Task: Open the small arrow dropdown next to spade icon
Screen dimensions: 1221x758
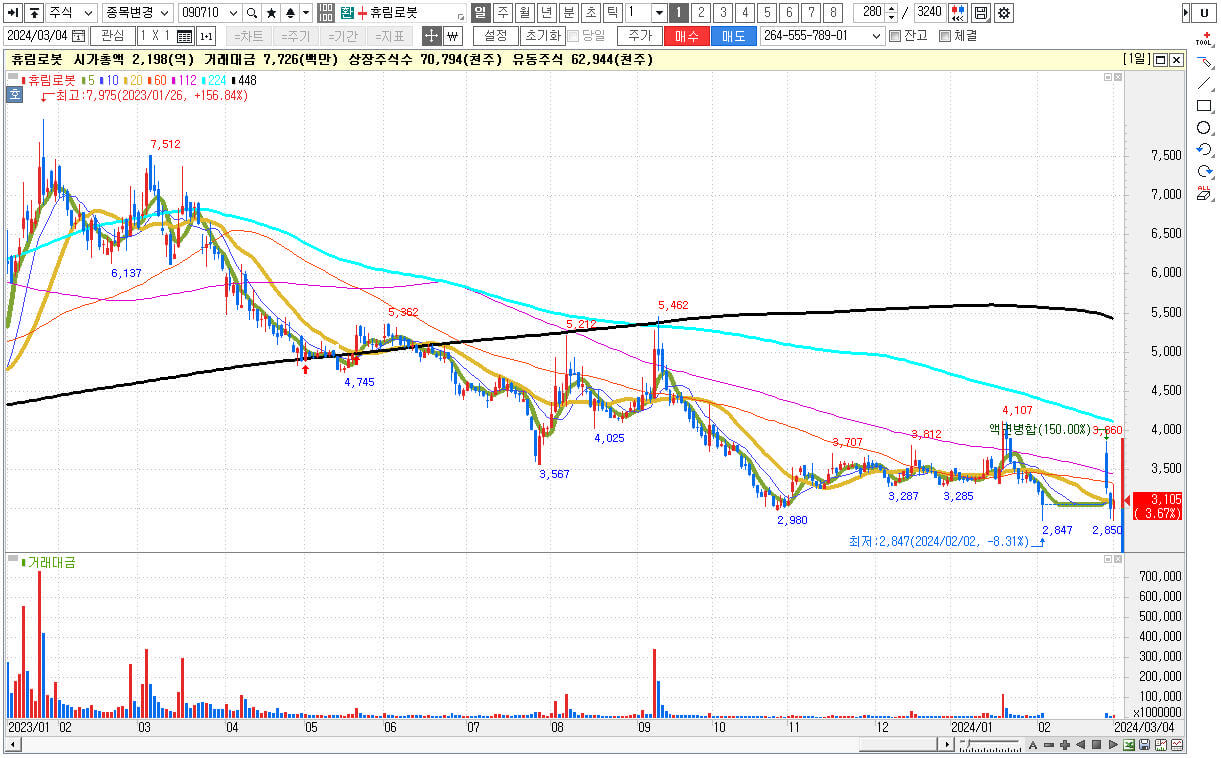Action: pos(305,13)
